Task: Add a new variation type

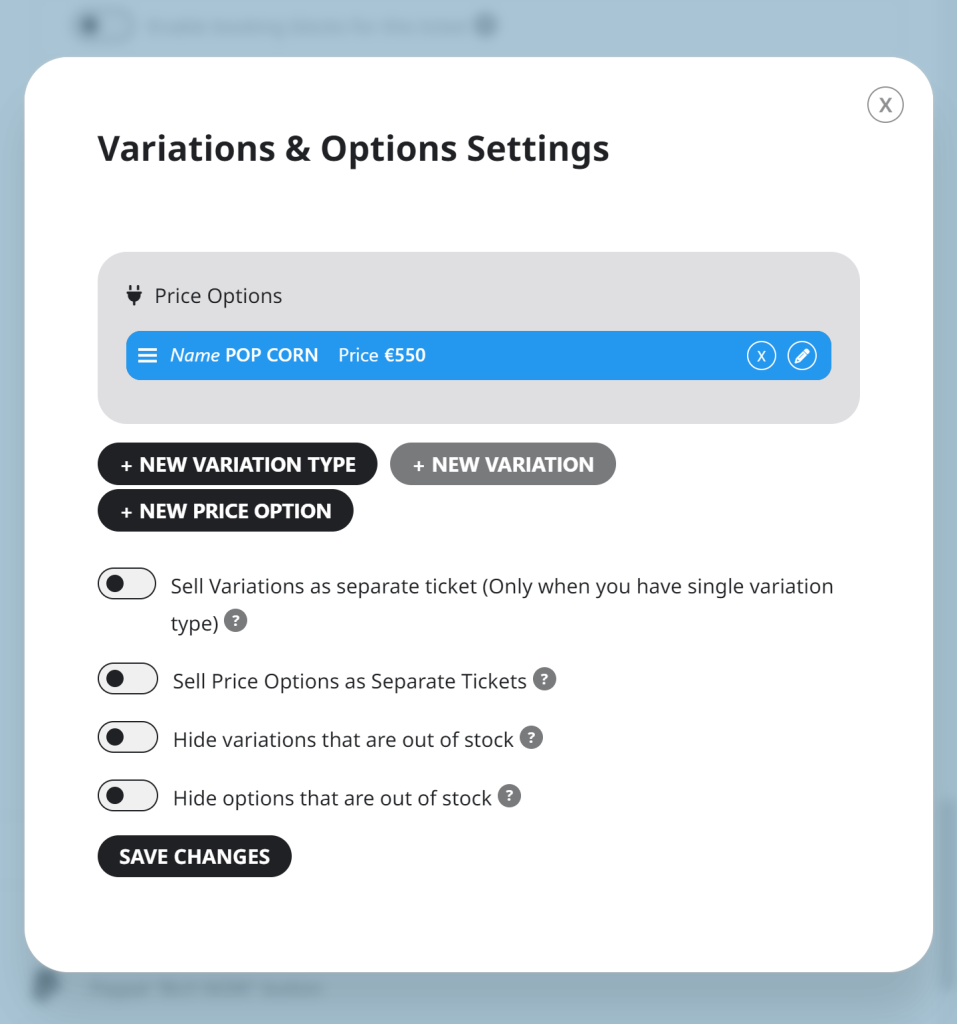Action: 237,464
